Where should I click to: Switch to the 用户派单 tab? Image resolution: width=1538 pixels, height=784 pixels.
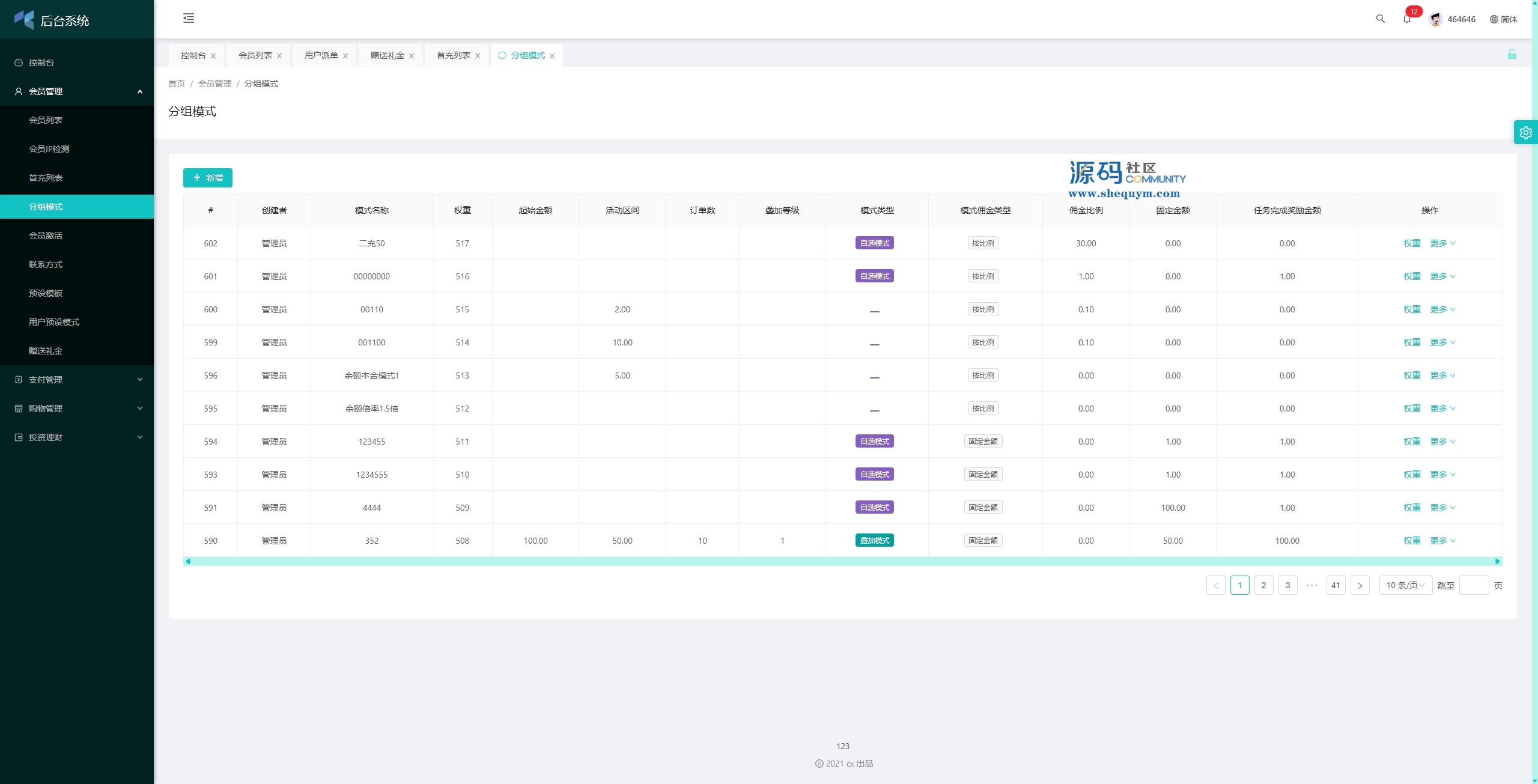(x=321, y=55)
